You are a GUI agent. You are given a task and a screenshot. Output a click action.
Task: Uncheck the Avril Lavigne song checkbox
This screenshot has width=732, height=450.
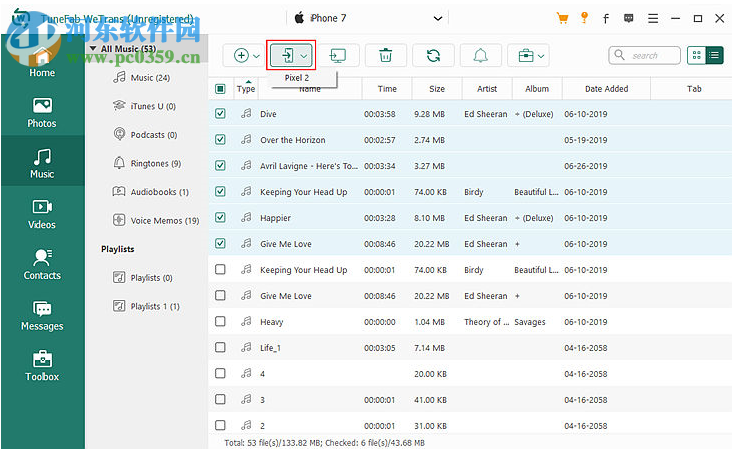(x=220, y=166)
